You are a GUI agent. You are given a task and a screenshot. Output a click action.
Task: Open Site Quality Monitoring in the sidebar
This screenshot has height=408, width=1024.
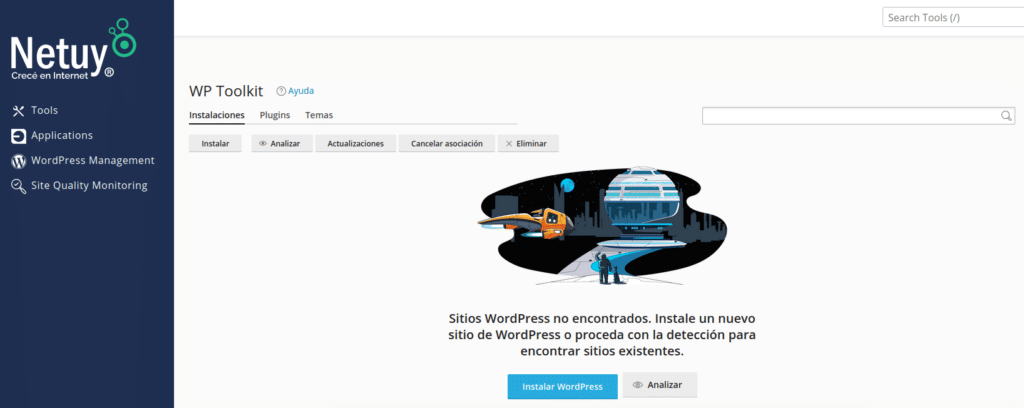pyautogui.click(x=89, y=185)
